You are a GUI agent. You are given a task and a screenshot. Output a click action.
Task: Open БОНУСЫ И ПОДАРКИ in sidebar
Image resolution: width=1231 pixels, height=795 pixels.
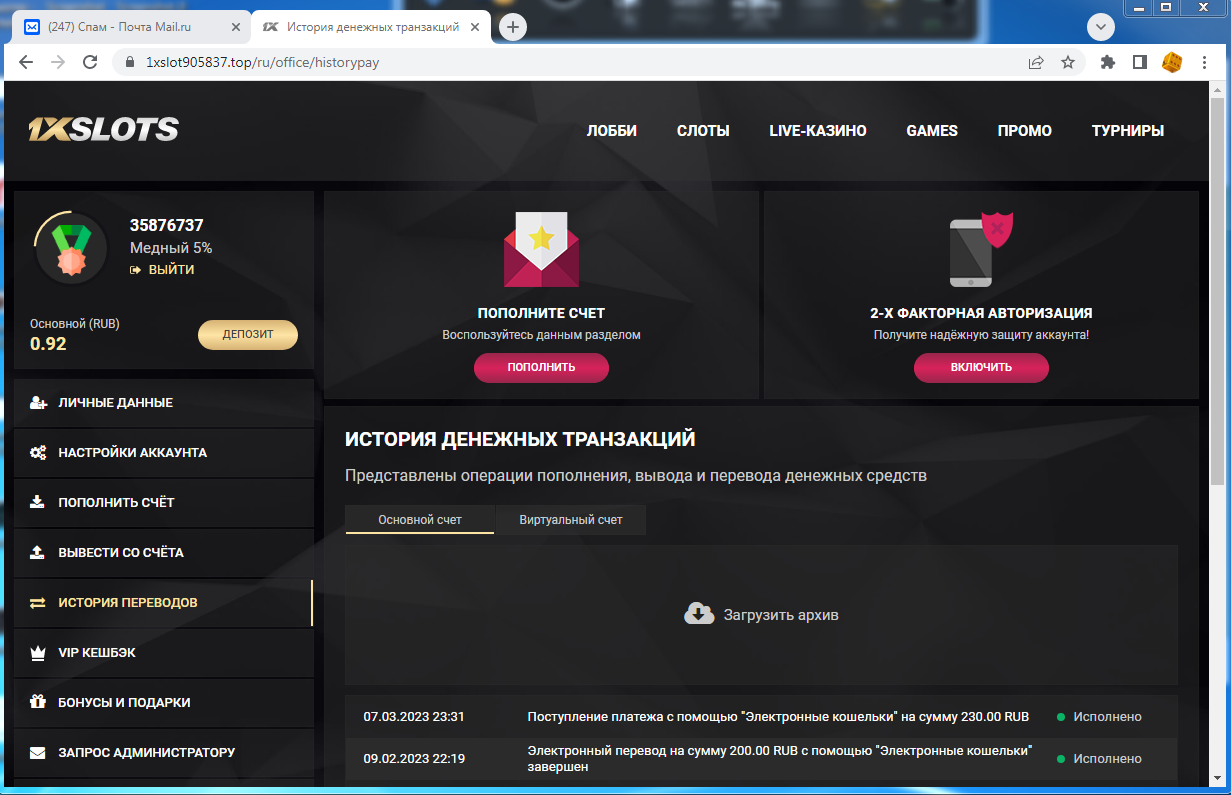[164, 702]
